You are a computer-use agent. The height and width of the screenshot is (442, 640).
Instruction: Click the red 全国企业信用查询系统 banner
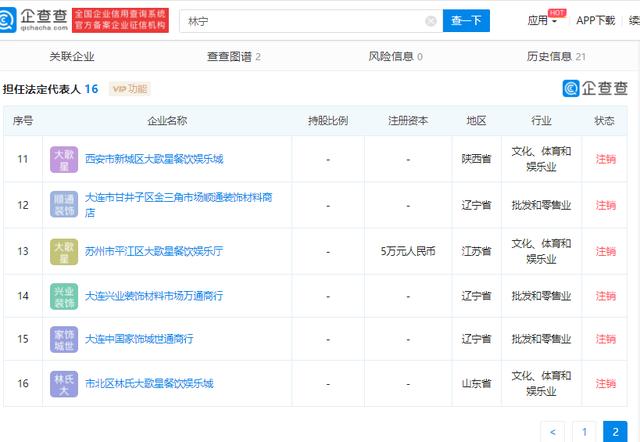click(x=120, y=20)
